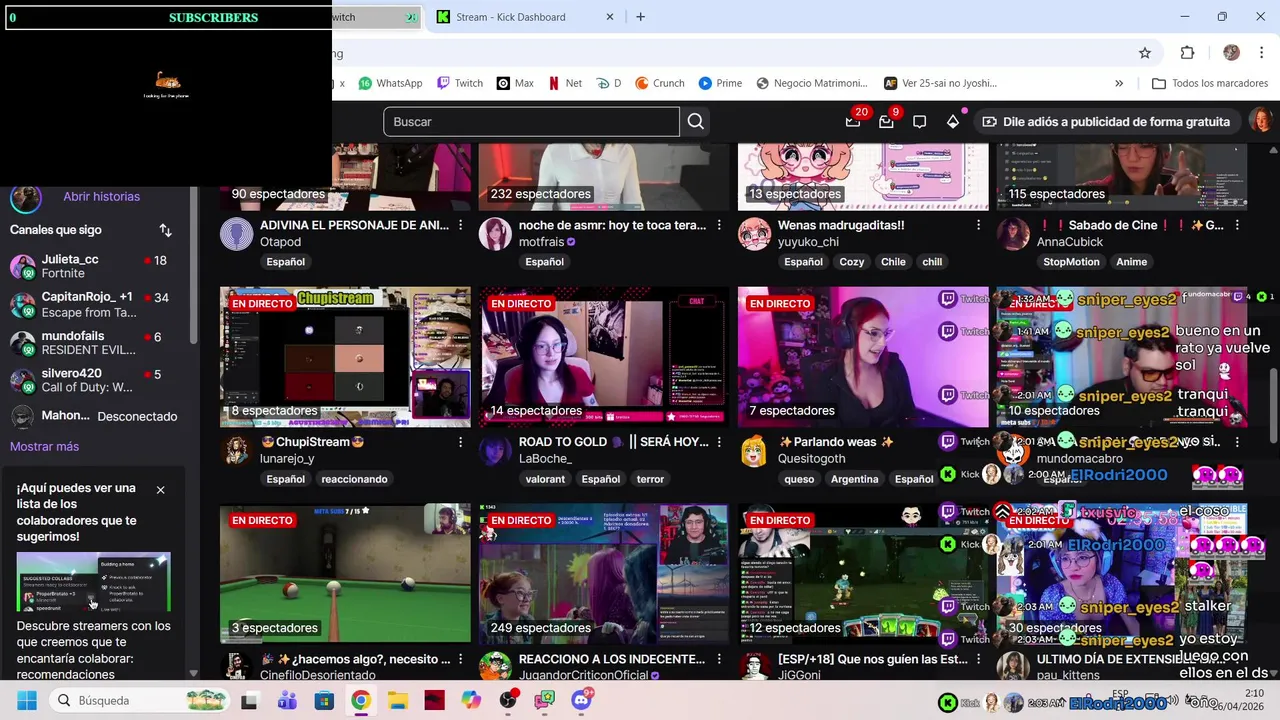The height and width of the screenshot is (720, 1280).
Task: Open mundofails followed channel
Action: click(x=93, y=343)
